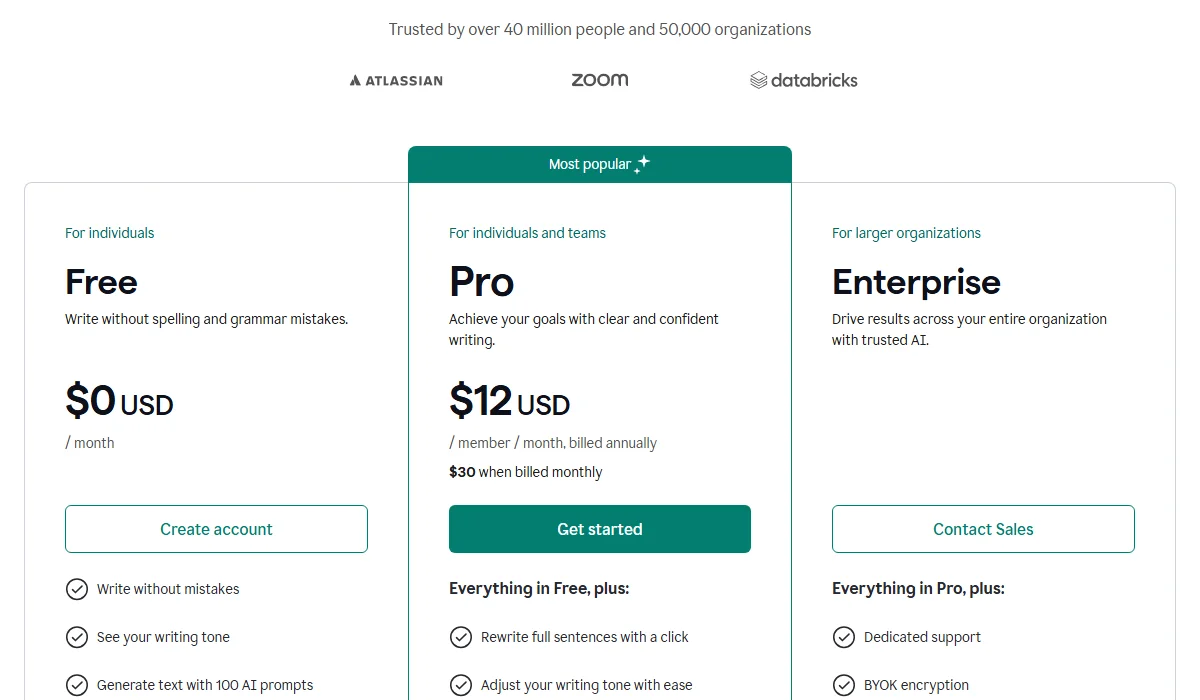
Task: Click the Create account button
Action: point(216,529)
